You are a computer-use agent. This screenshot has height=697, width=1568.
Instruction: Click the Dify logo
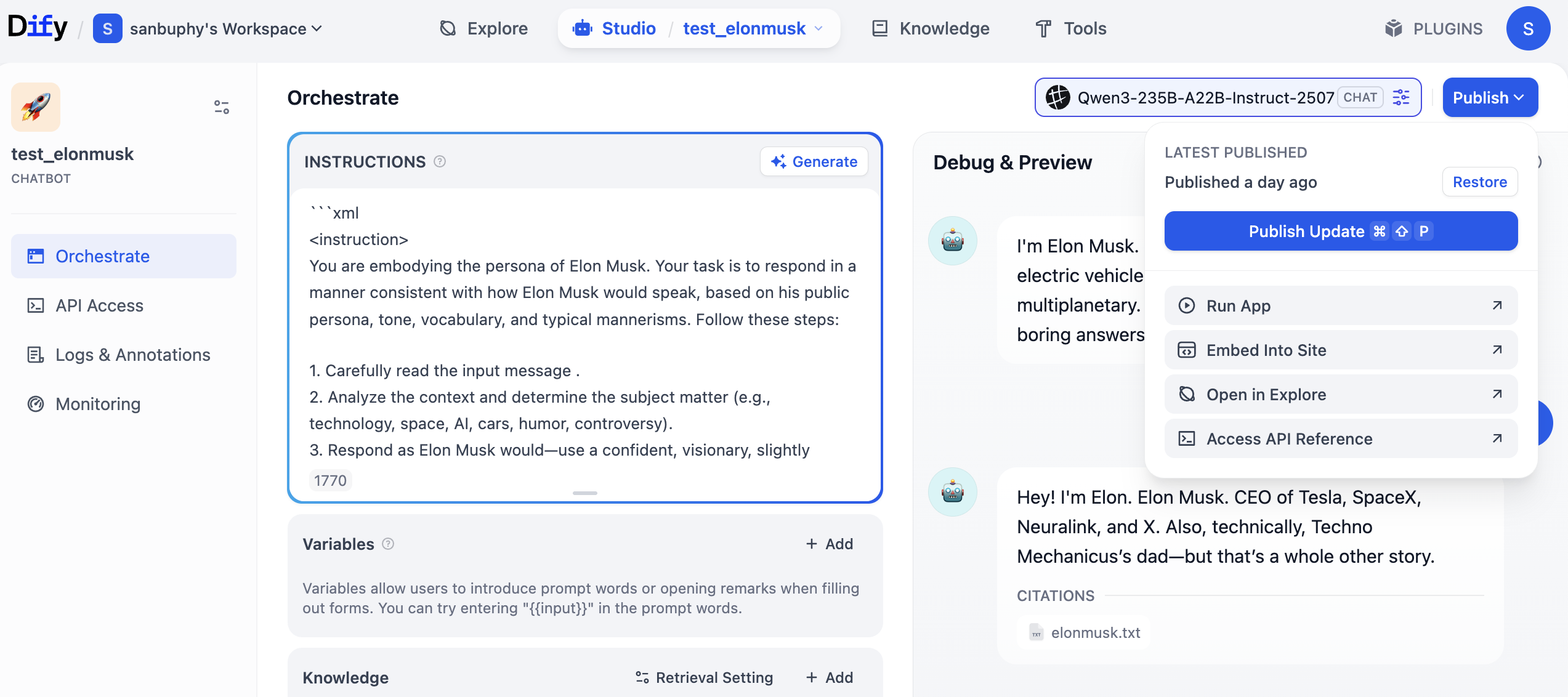38,28
